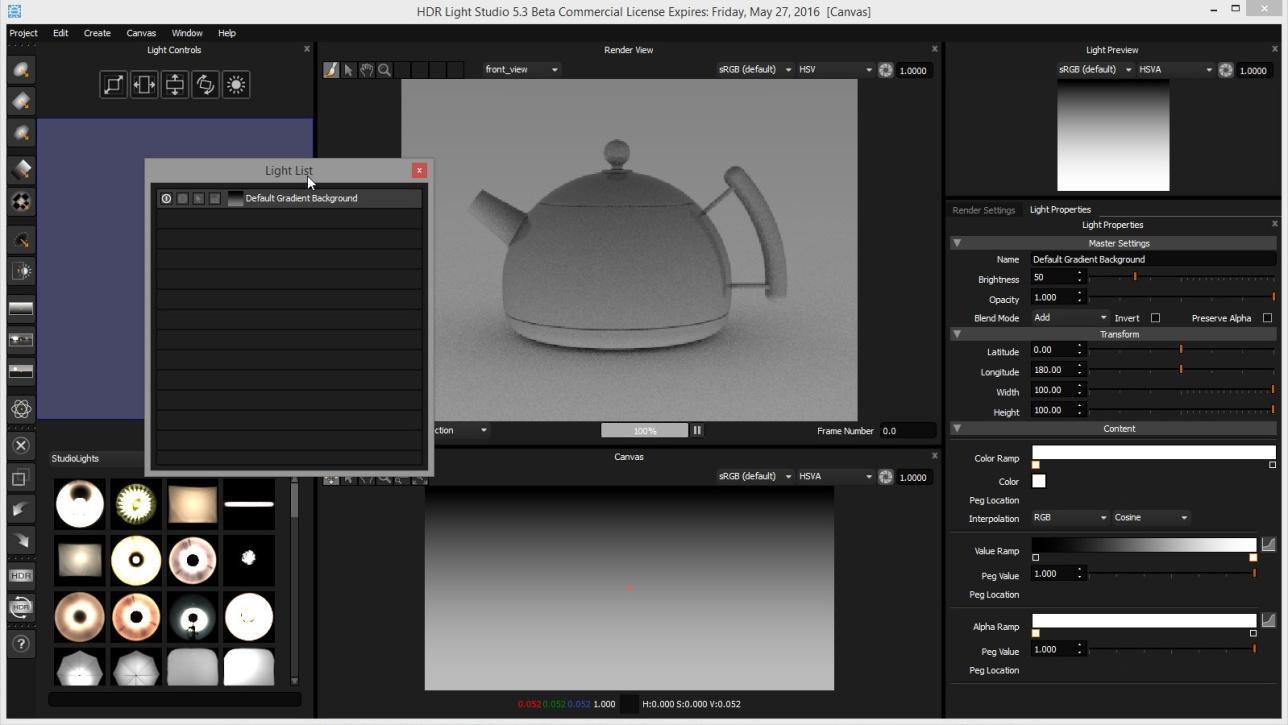Increase Brightness with the stepper up arrow
The height and width of the screenshot is (725, 1288).
click(1079, 273)
